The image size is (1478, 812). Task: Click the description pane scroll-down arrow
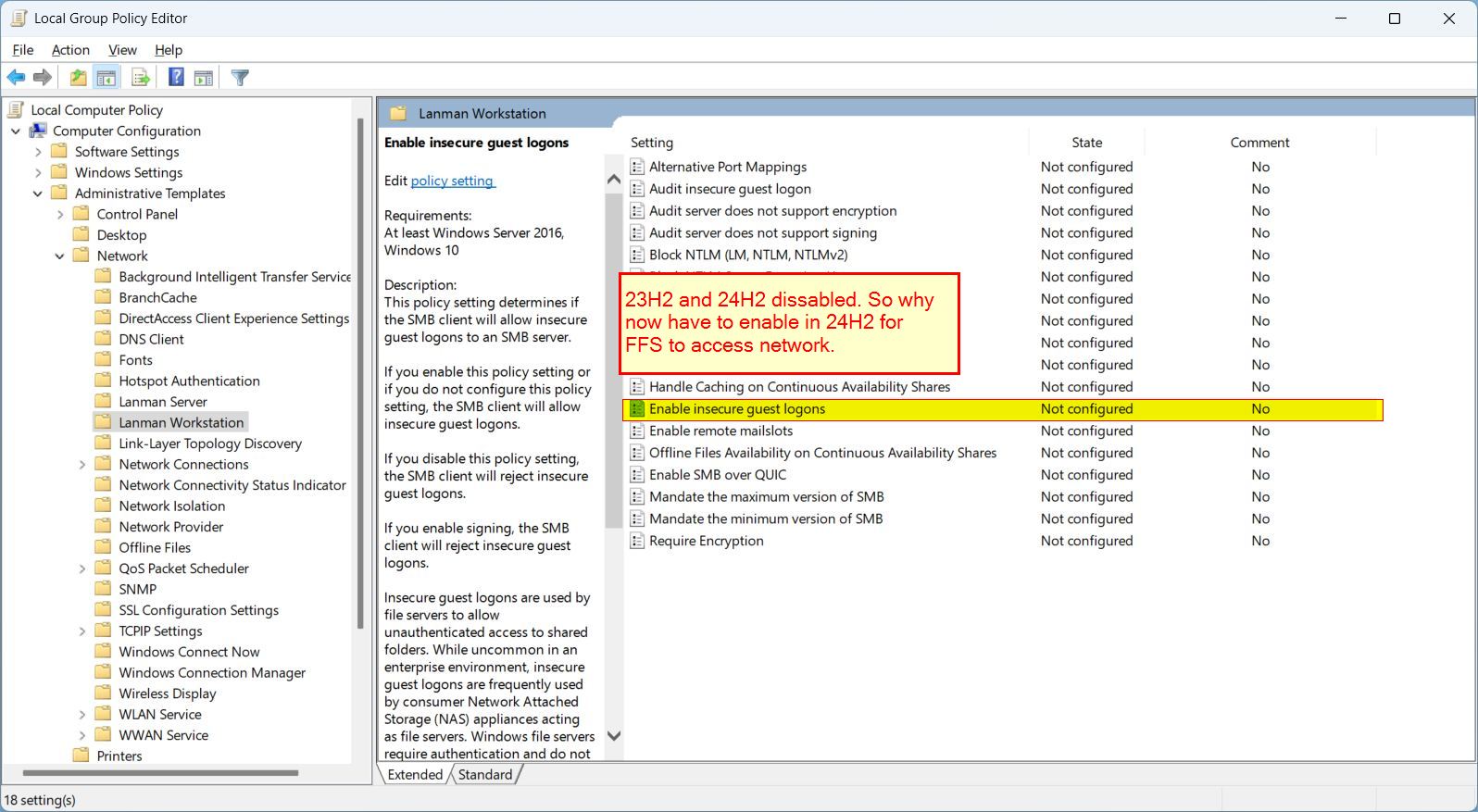pos(613,736)
